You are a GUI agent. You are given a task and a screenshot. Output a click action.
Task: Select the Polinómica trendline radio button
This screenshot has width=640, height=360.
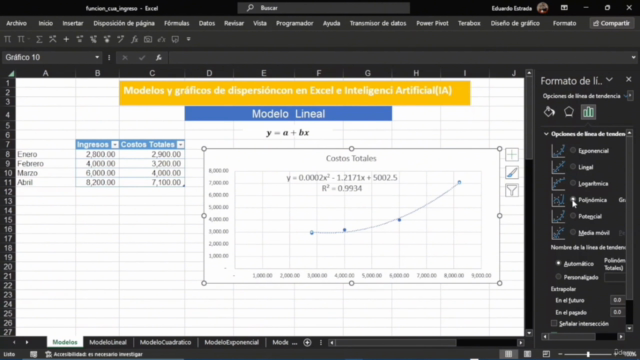coord(573,199)
